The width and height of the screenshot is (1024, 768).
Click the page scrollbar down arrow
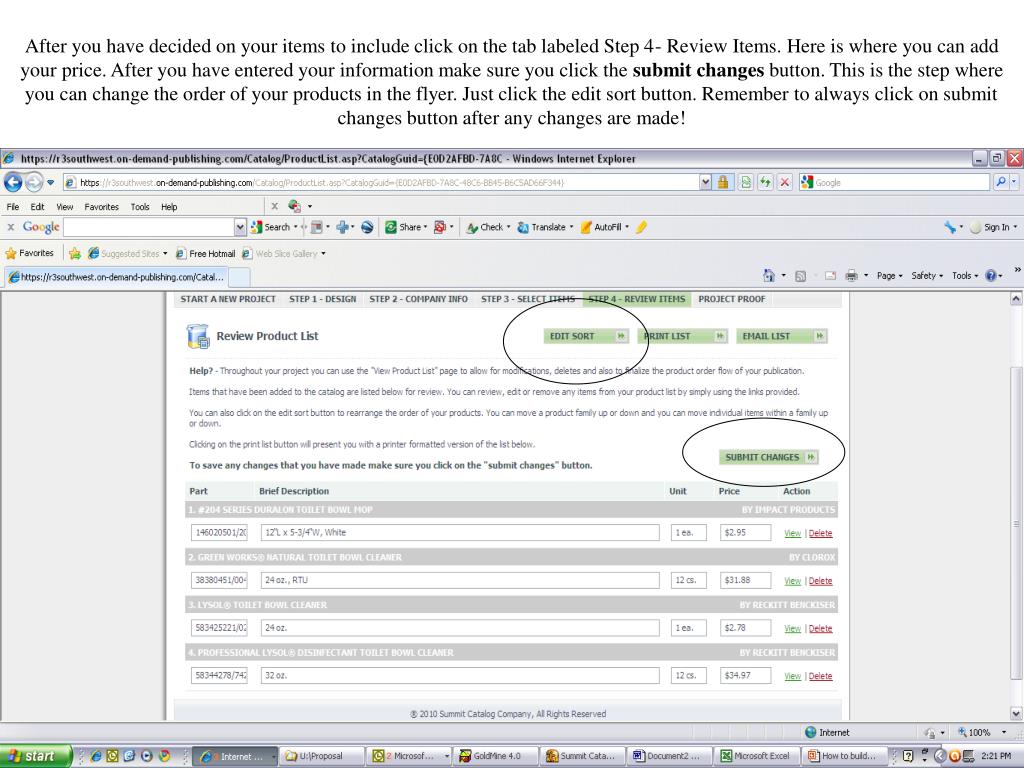pyautogui.click(x=1016, y=714)
